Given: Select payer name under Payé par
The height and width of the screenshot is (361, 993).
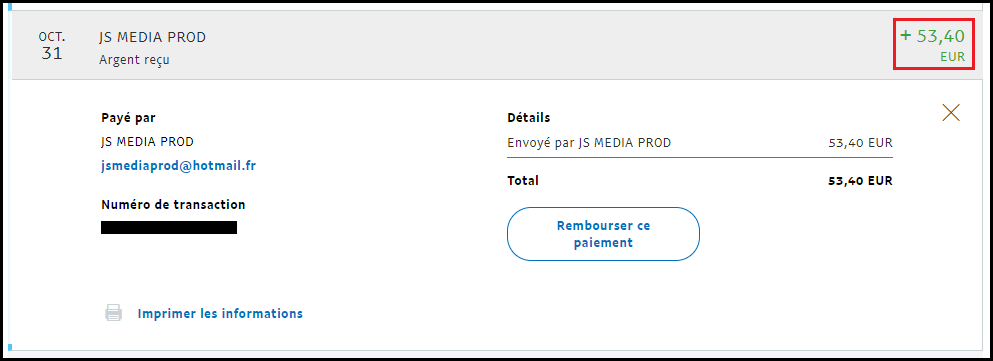Looking at the screenshot, I should pos(148,142).
